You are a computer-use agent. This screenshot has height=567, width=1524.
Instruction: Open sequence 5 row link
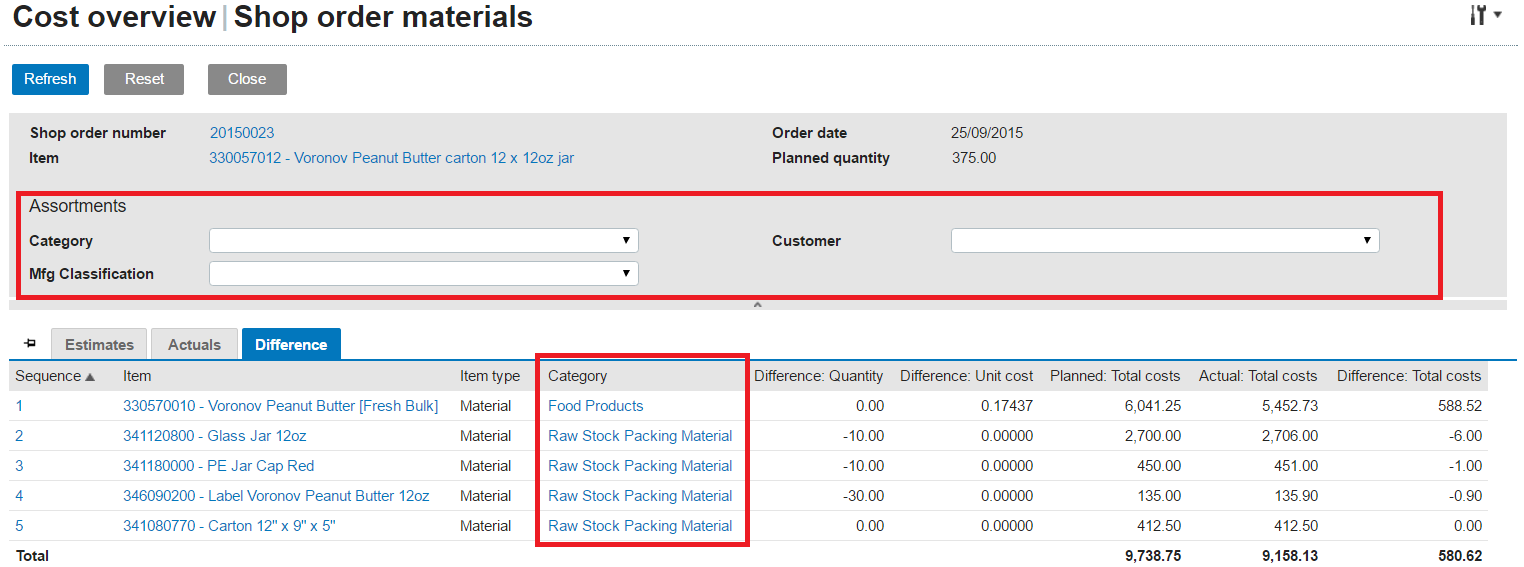(x=19, y=526)
